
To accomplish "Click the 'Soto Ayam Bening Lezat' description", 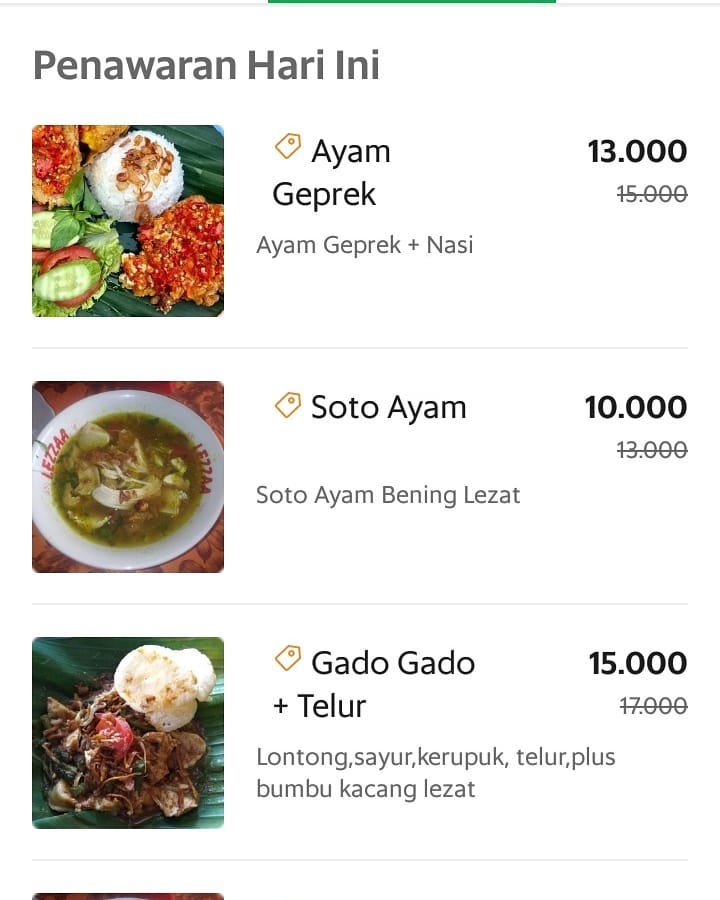I will click(x=388, y=495).
